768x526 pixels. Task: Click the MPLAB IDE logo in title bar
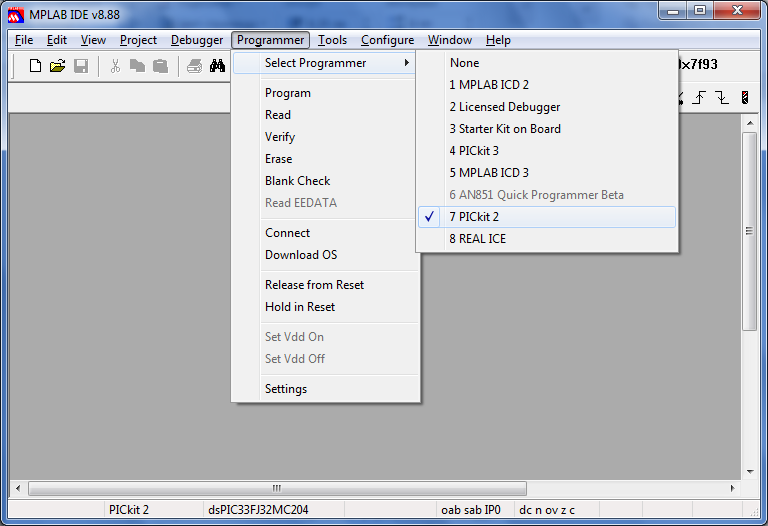(x=16, y=15)
